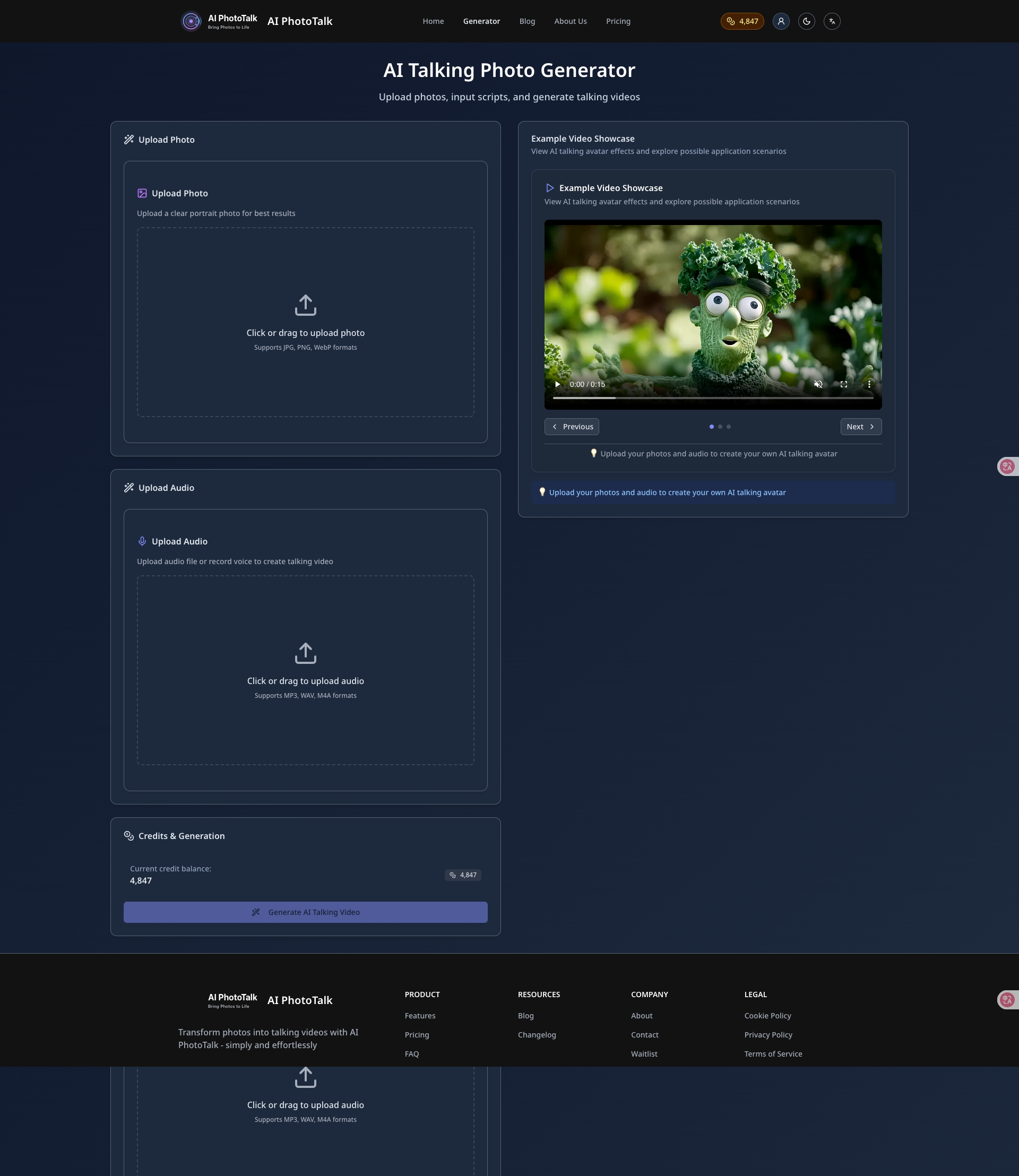
Task: Open the Pricing menu item in header
Action: coord(618,21)
